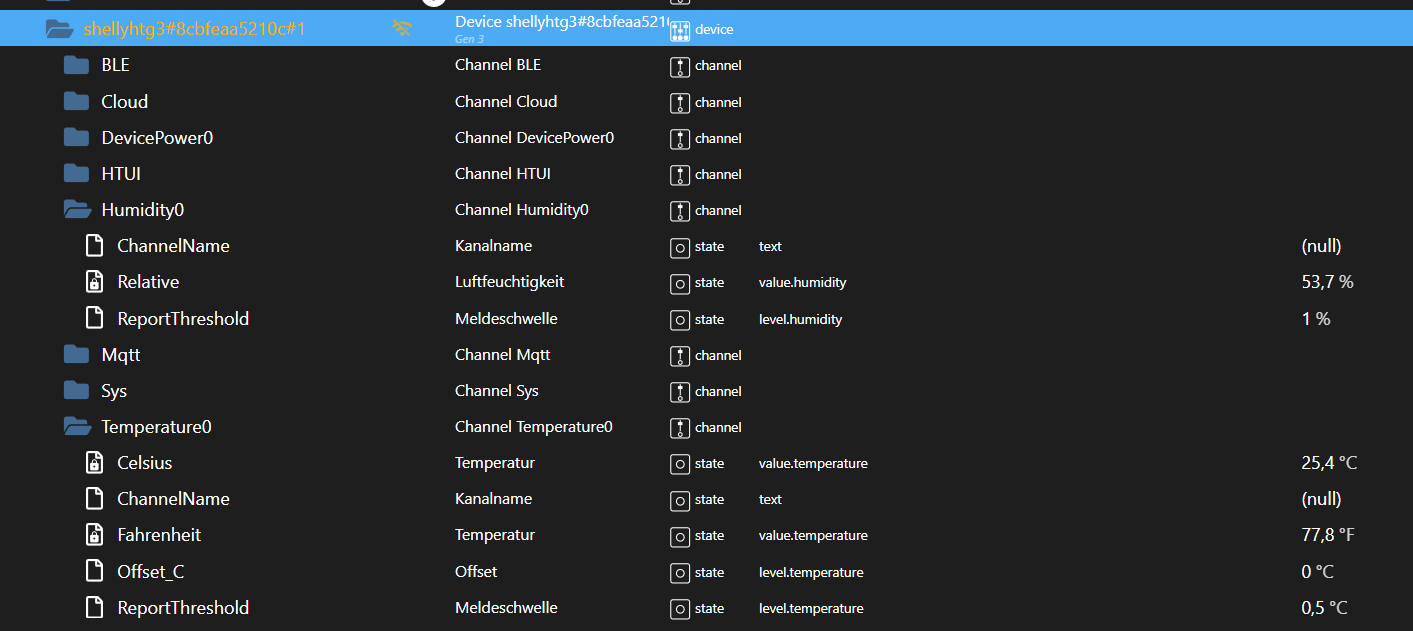The width and height of the screenshot is (1413, 631).
Task: Click locked file icon of Fahrenheit
Action: pos(94,534)
